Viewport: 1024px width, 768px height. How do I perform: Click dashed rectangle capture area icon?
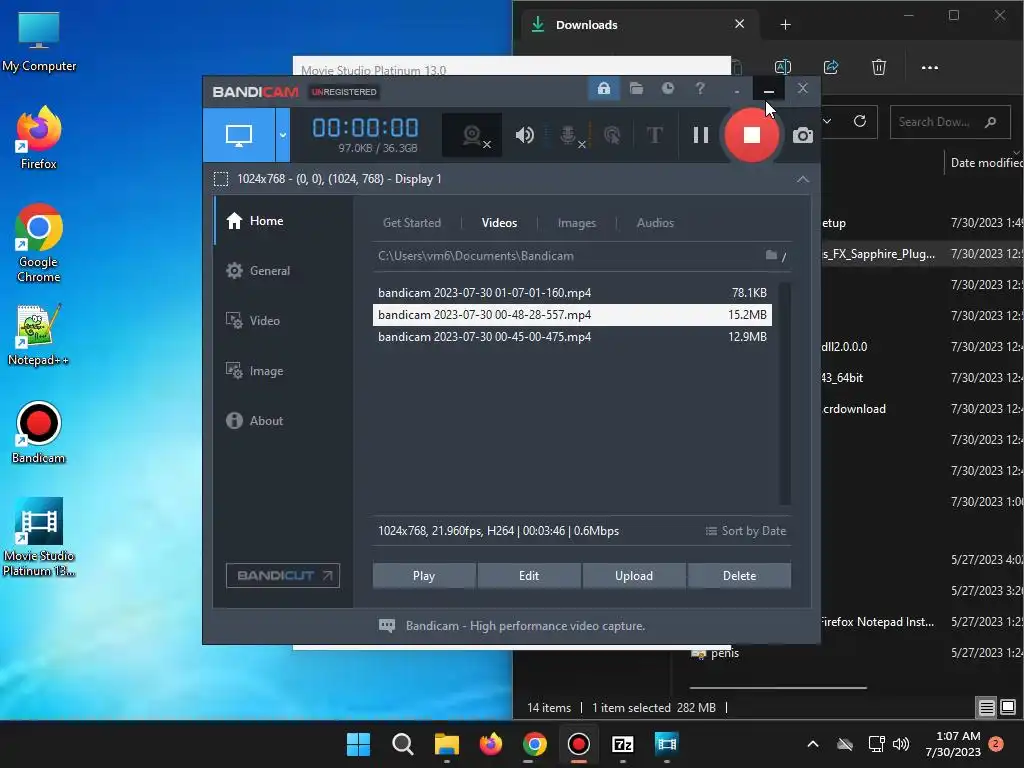(x=221, y=179)
